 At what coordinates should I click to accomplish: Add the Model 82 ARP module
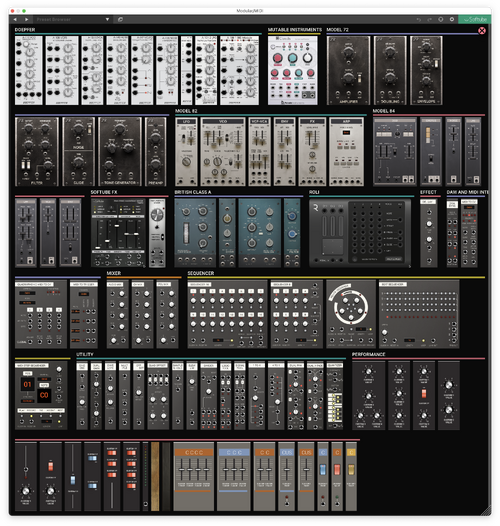346,152
